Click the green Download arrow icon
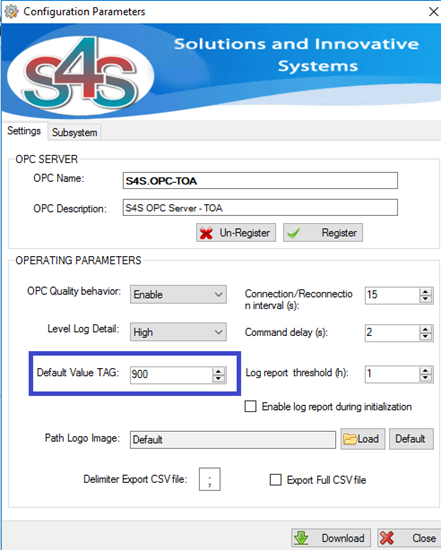 point(301,538)
